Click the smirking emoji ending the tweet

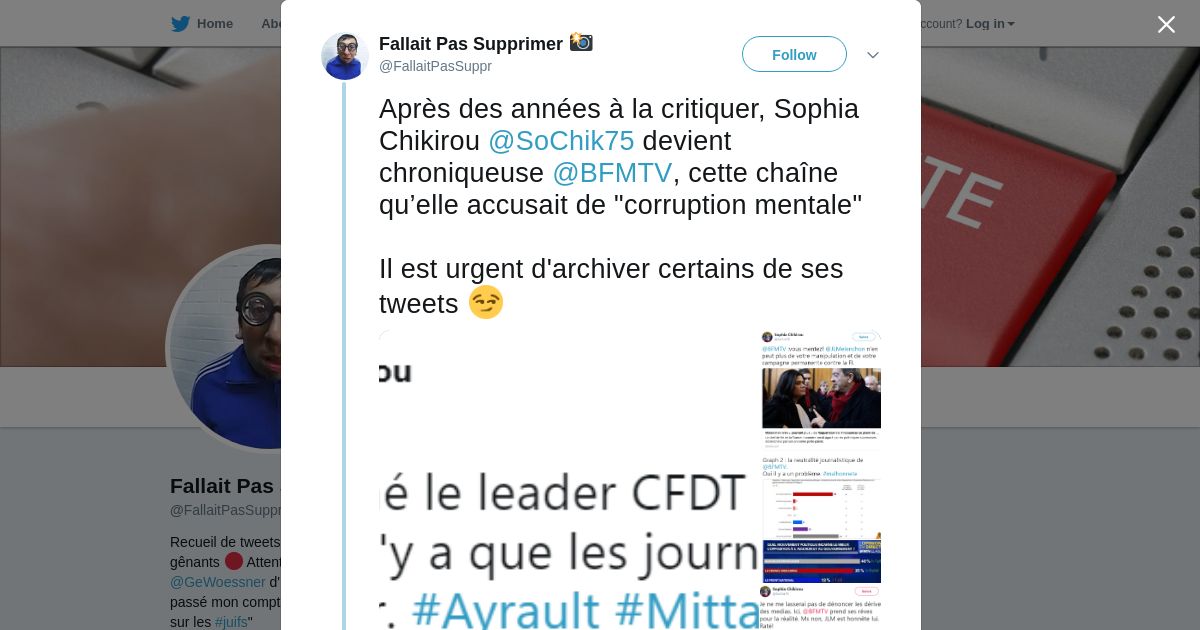[x=486, y=302]
